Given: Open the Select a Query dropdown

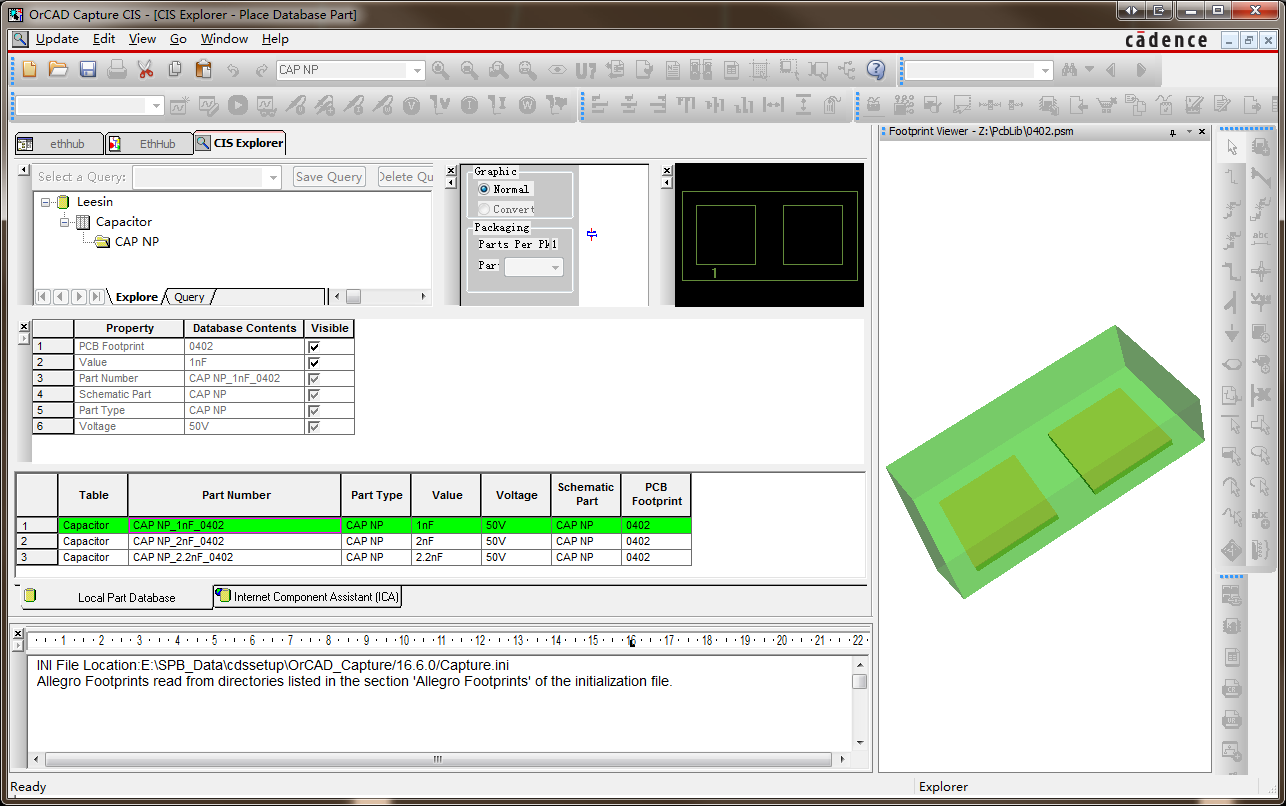Looking at the screenshot, I should (273, 177).
